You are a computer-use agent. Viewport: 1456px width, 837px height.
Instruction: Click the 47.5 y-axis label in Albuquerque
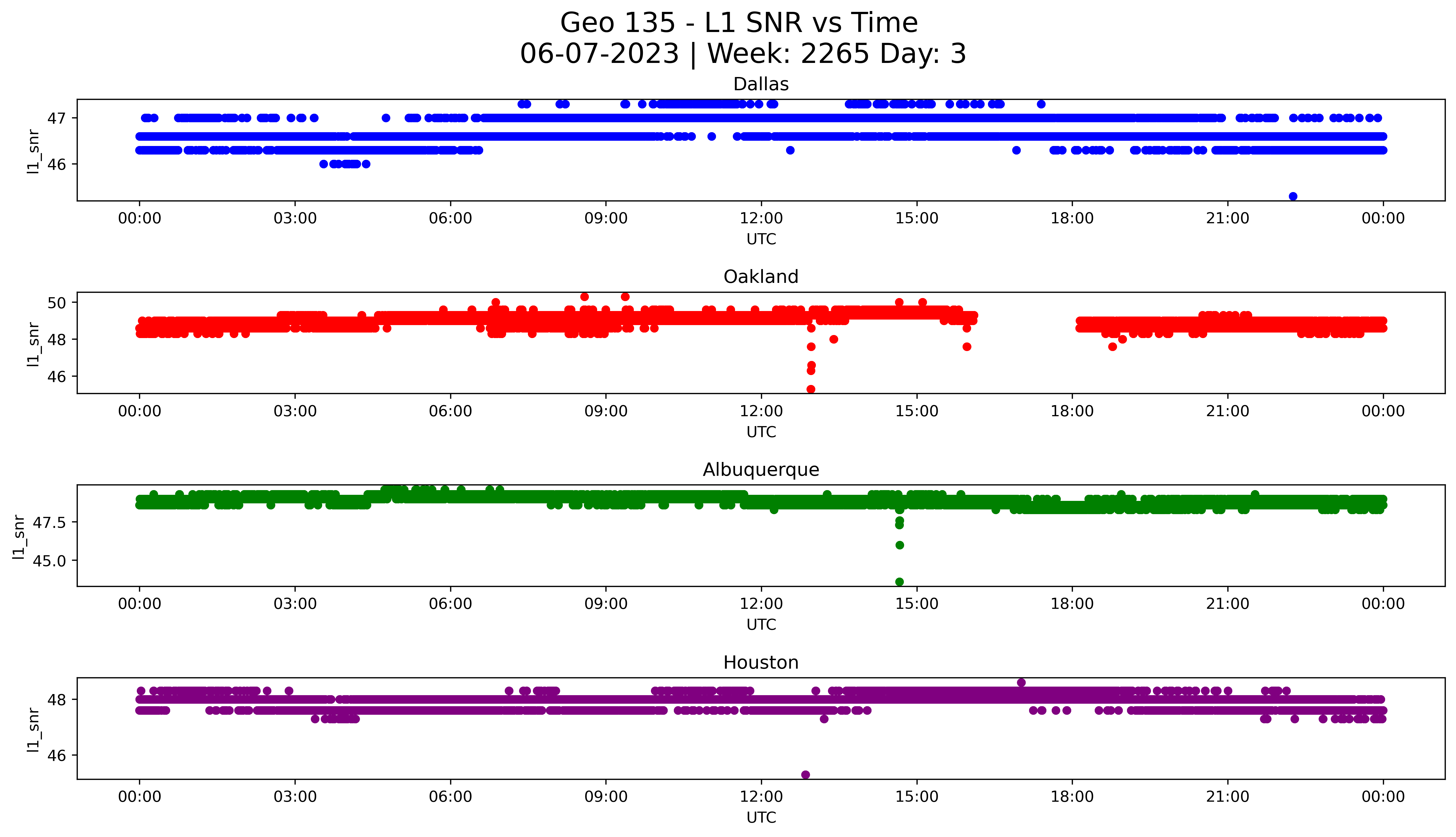point(49,523)
